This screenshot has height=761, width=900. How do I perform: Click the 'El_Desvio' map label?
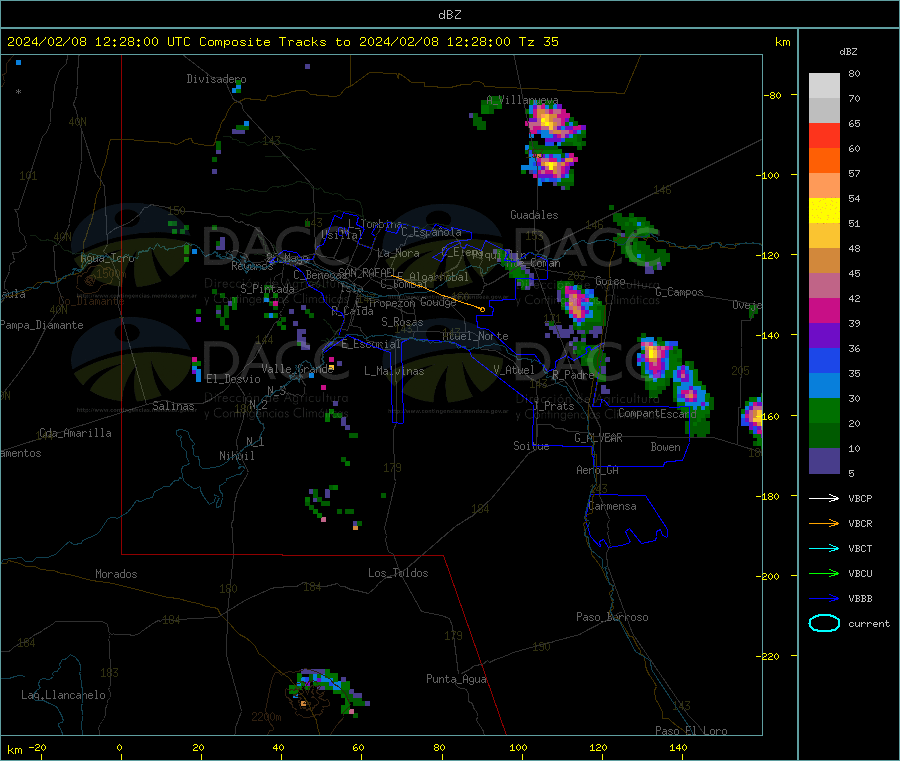tap(233, 379)
